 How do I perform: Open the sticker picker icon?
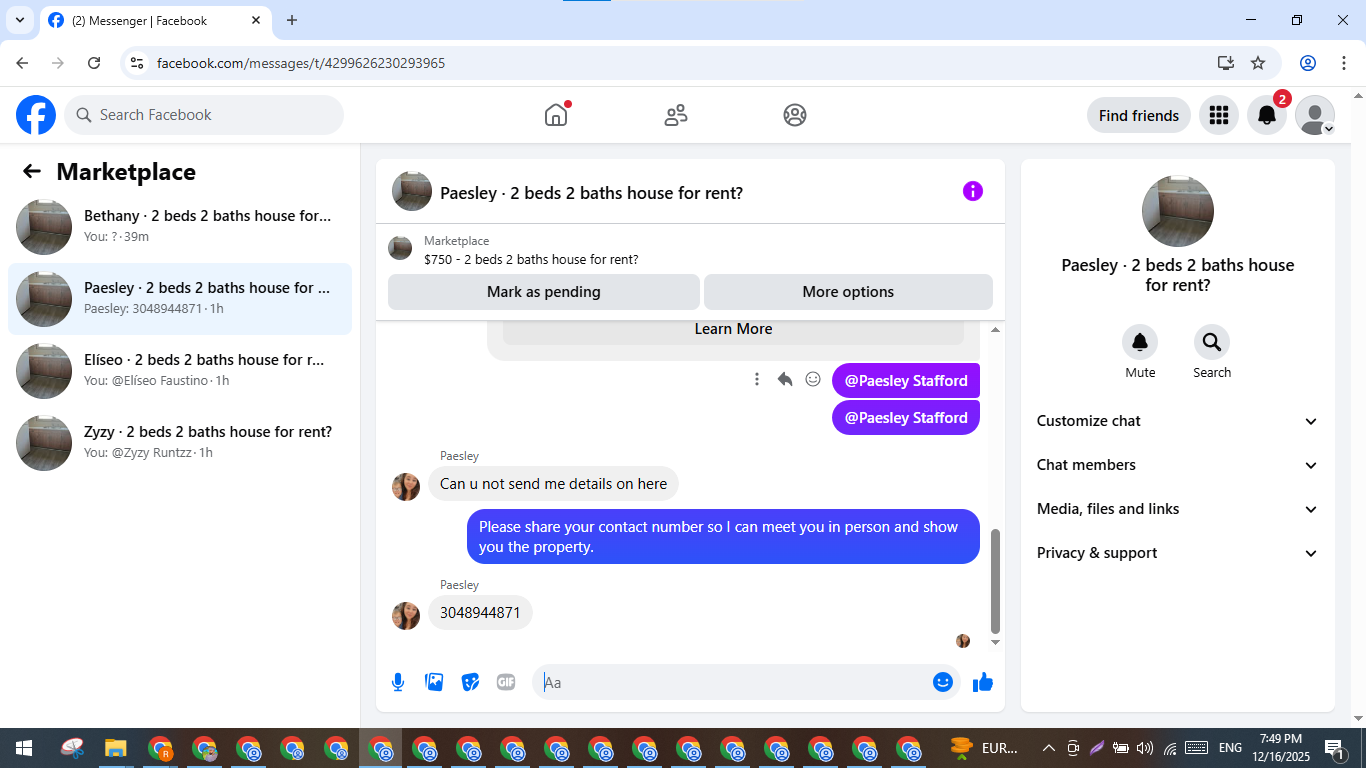(x=470, y=682)
